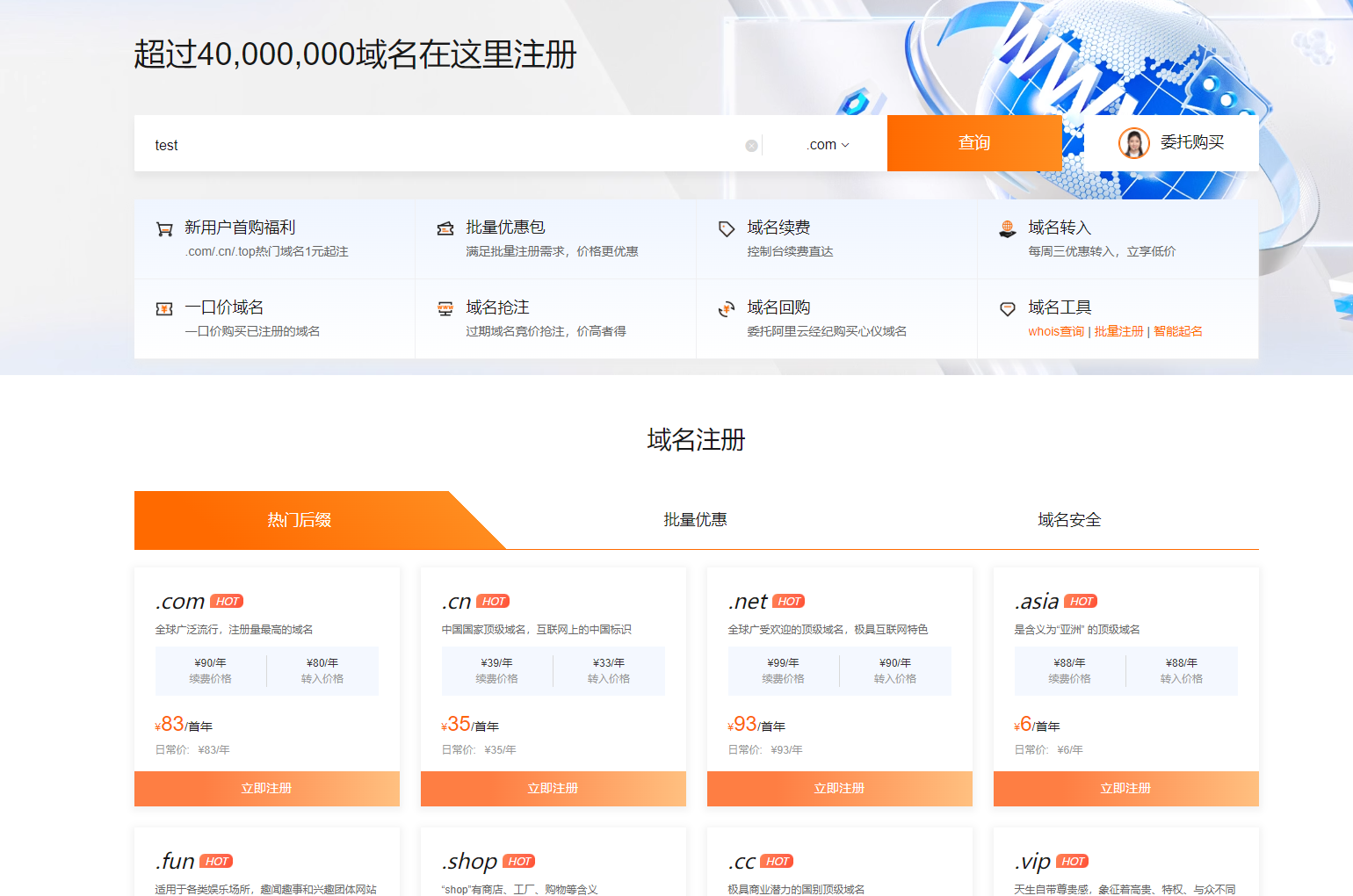Open the 域名续费 link
1353x896 pixels.
tap(778, 228)
